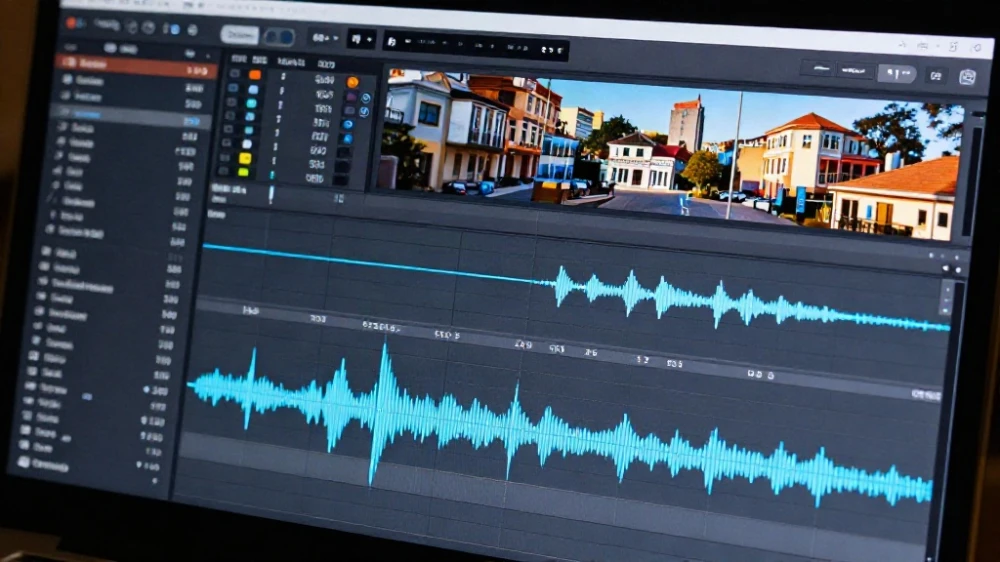Pick the yellow-green track color swatch
The height and width of the screenshot is (562, 1000).
tap(243, 172)
